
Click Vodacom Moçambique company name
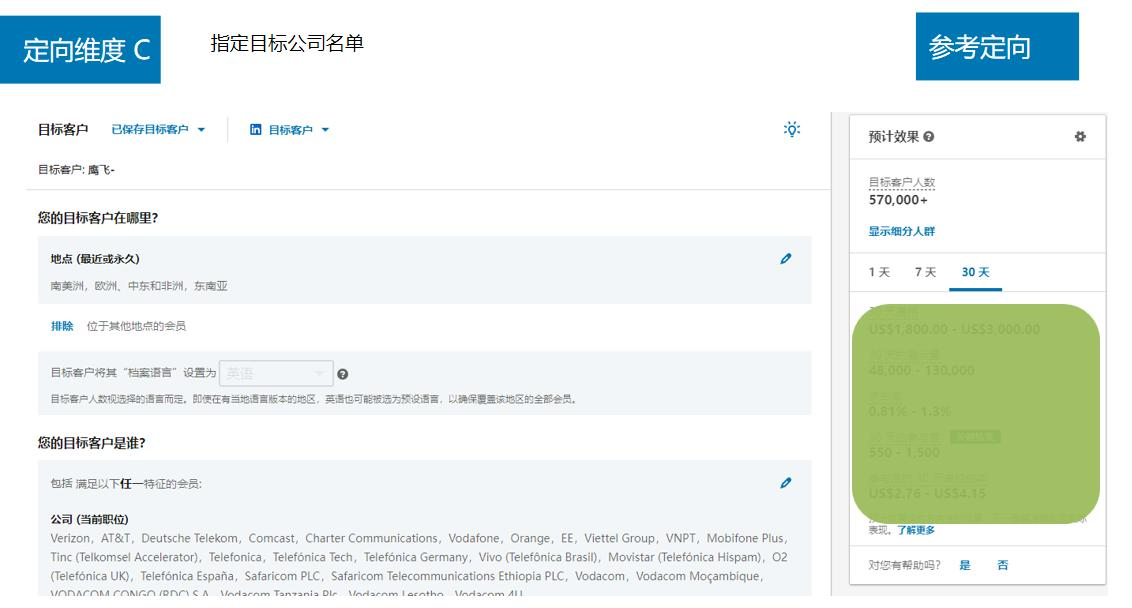point(698,576)
